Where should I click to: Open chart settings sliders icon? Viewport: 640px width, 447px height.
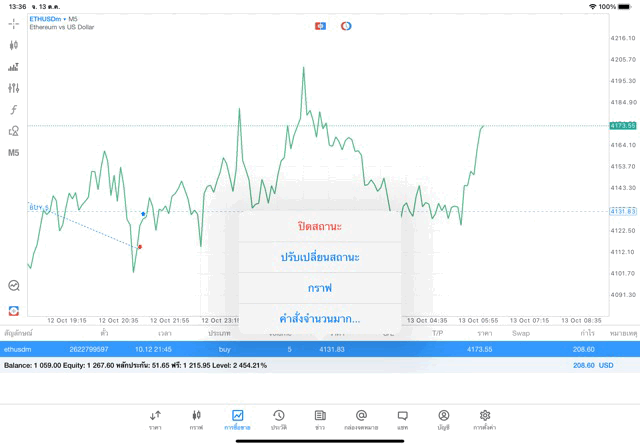tap(14, 88)
